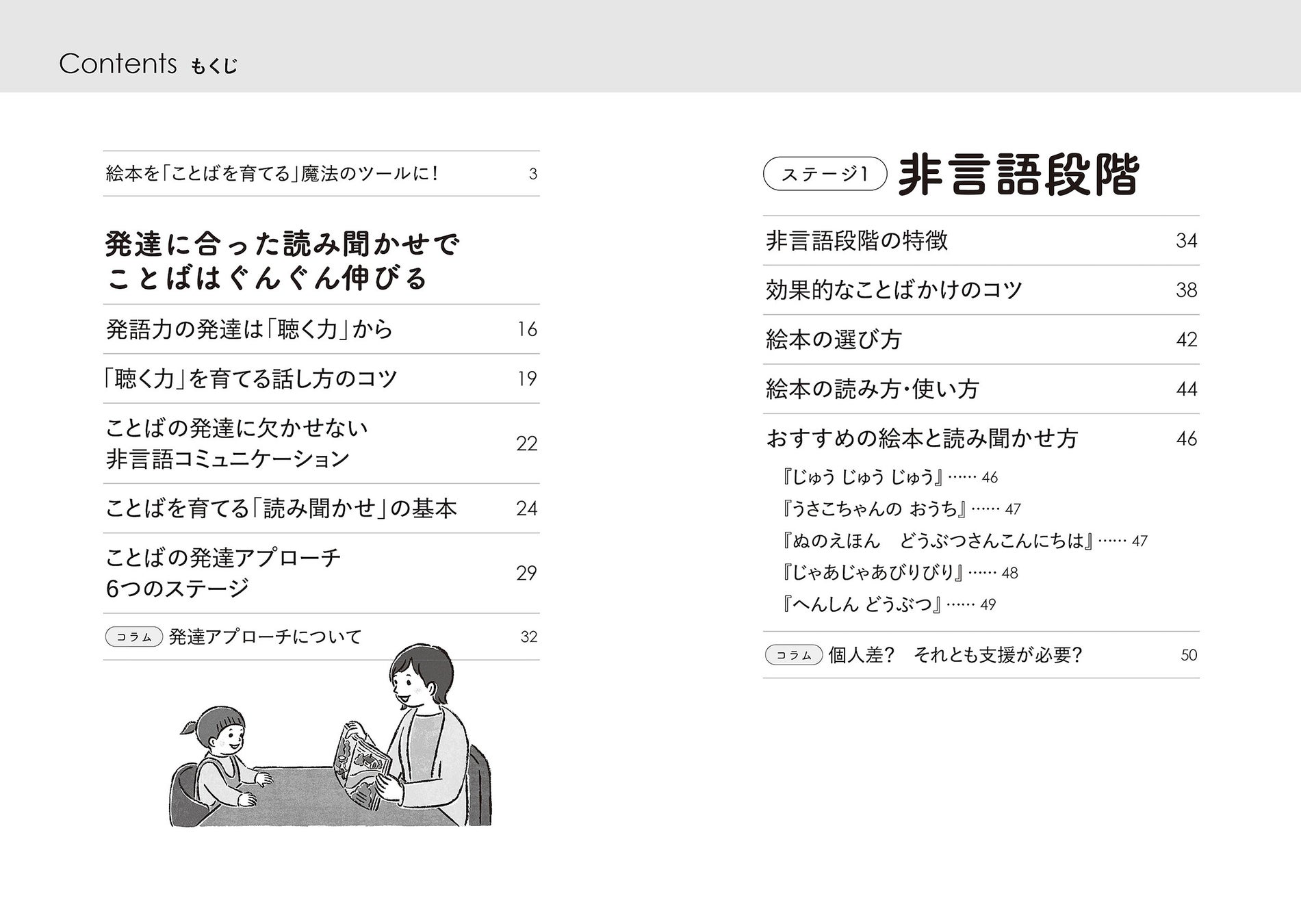Click the 'ステージ1' pill badge
This screenshot has height=924, width=1301.
(825, 175)
